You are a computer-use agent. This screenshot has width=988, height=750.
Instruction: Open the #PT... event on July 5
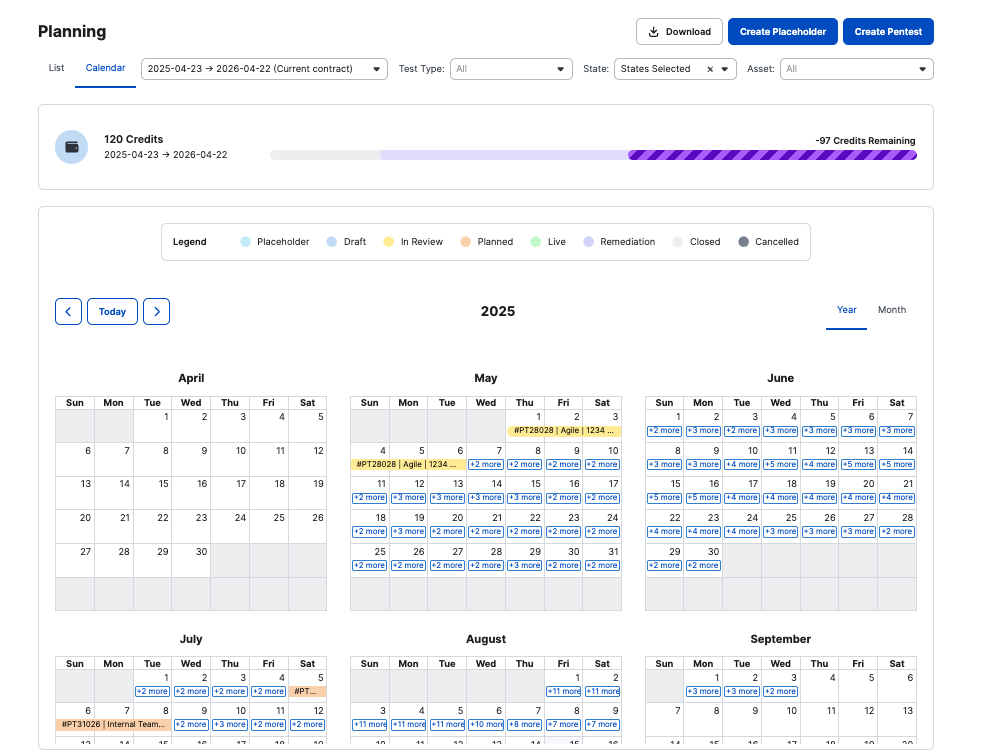tap(307, 691)
